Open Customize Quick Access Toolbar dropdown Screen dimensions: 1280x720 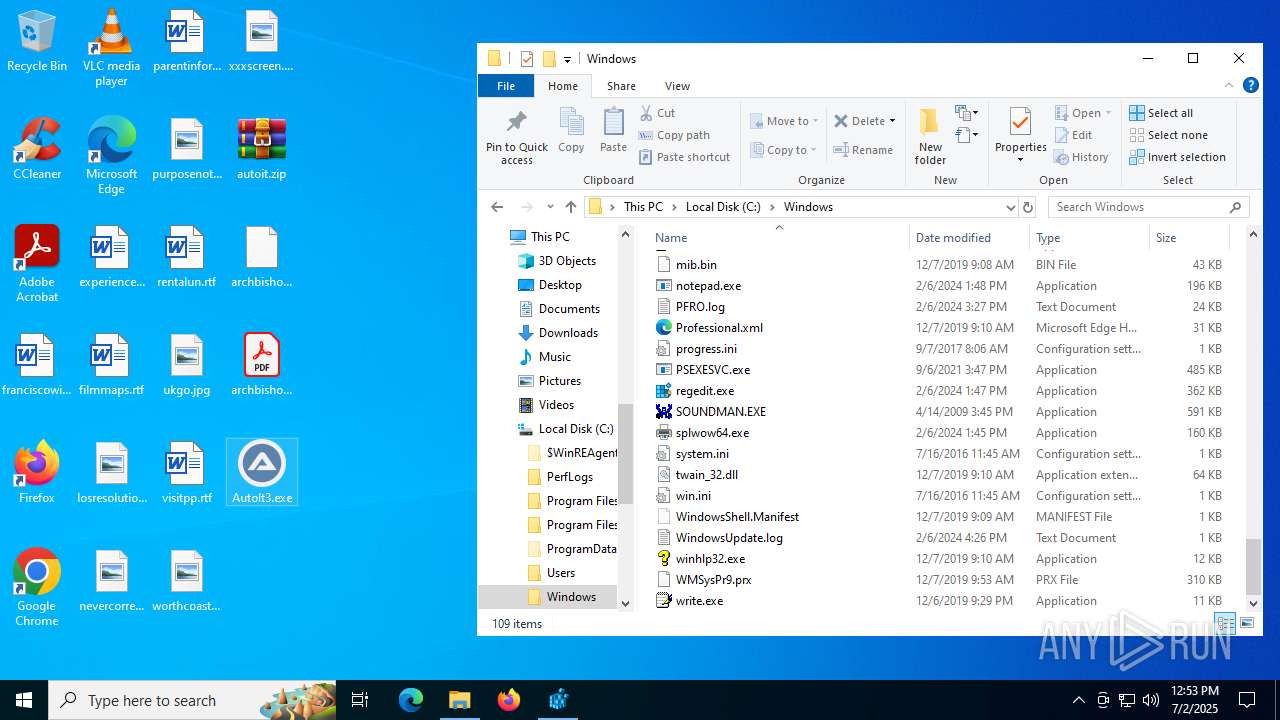coord(567,59)
